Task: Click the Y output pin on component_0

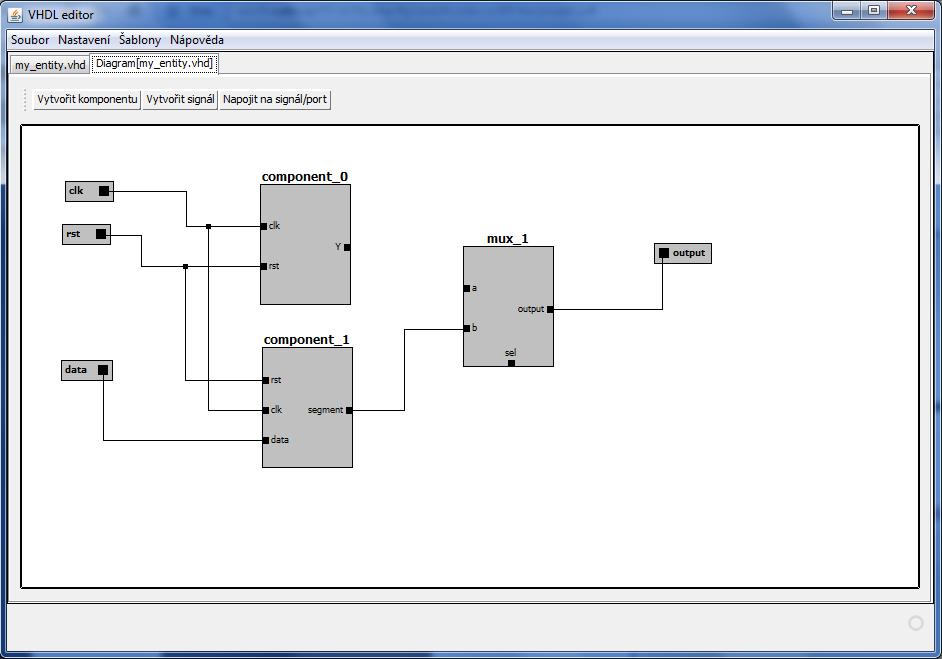Action: pyautogui.click(x=347, y=248)
